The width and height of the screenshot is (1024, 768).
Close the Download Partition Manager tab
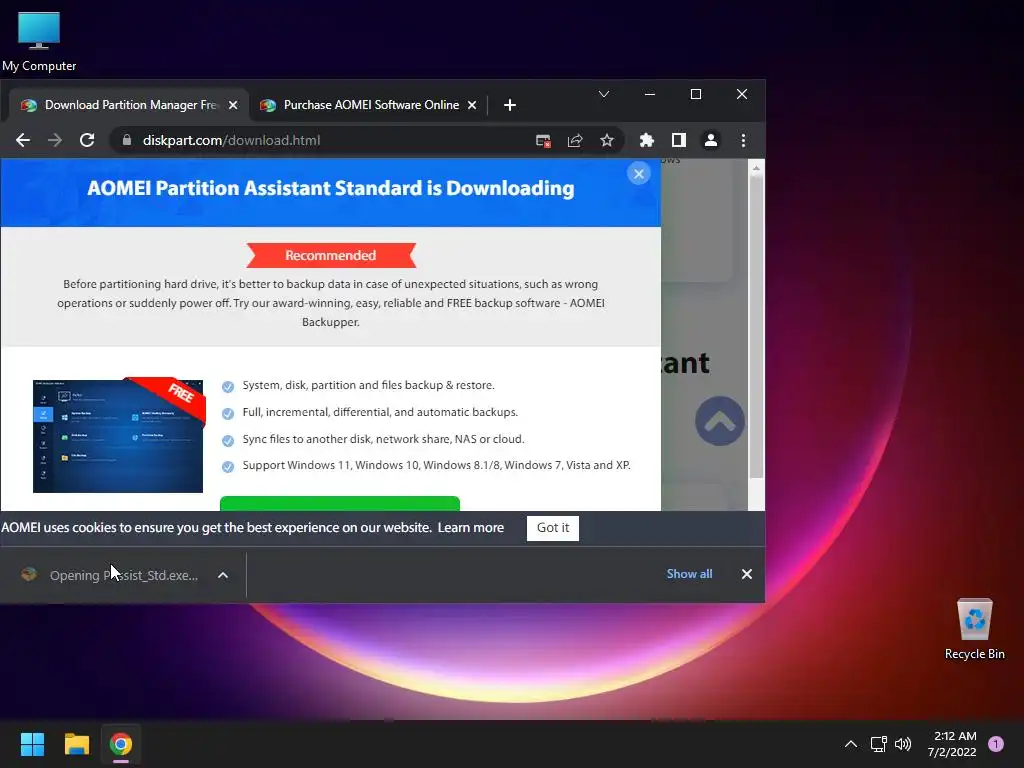tap(233, 105)
